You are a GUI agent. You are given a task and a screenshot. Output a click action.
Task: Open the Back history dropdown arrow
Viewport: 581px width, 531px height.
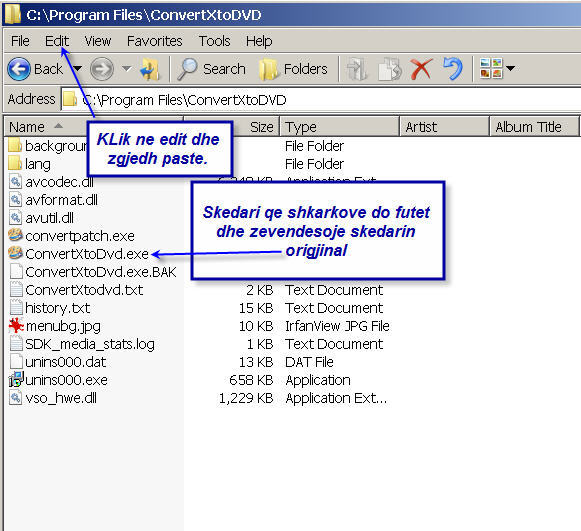[x=77, y=69]
